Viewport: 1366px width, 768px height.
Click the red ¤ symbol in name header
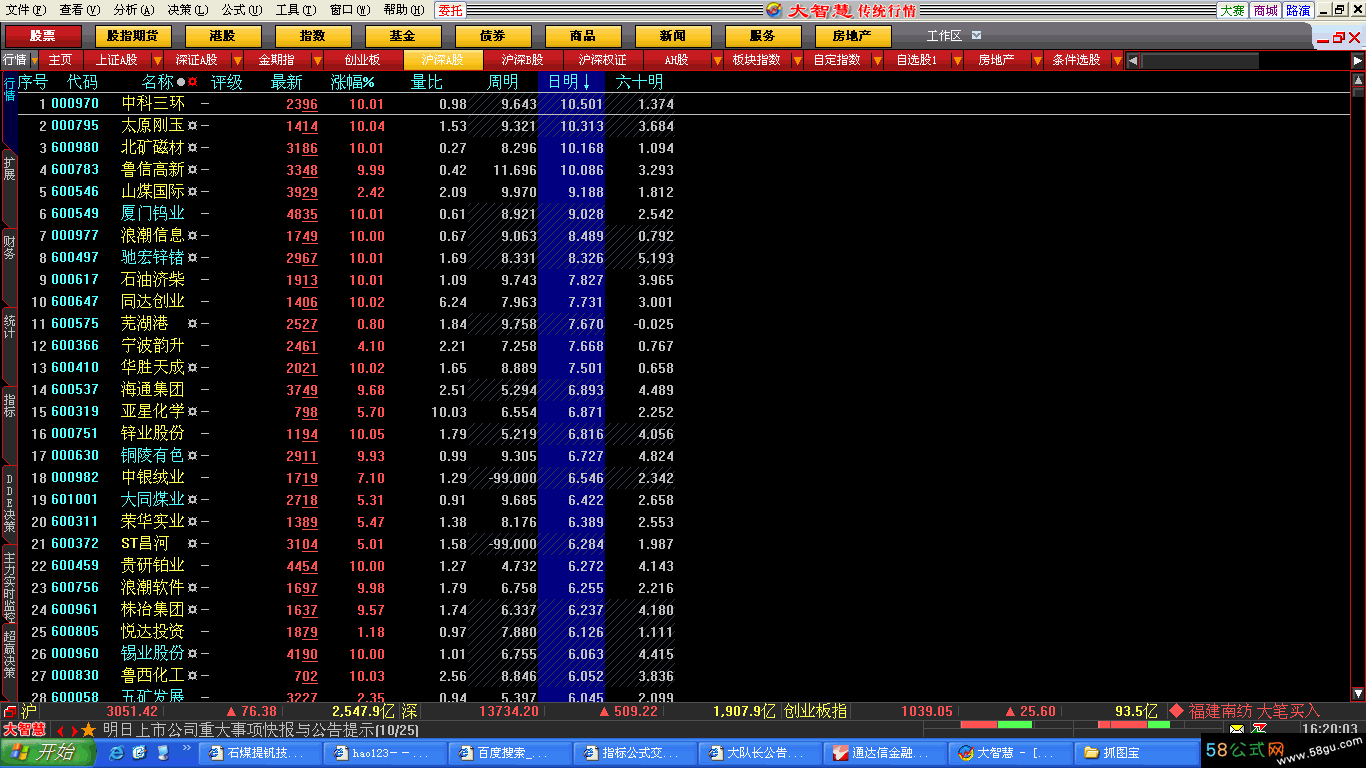tap(193, 82)
